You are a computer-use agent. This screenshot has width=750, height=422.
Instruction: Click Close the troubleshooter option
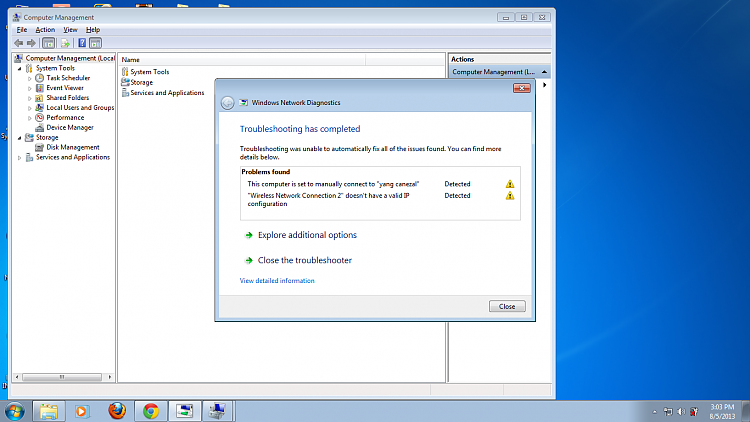click(305, 260)
